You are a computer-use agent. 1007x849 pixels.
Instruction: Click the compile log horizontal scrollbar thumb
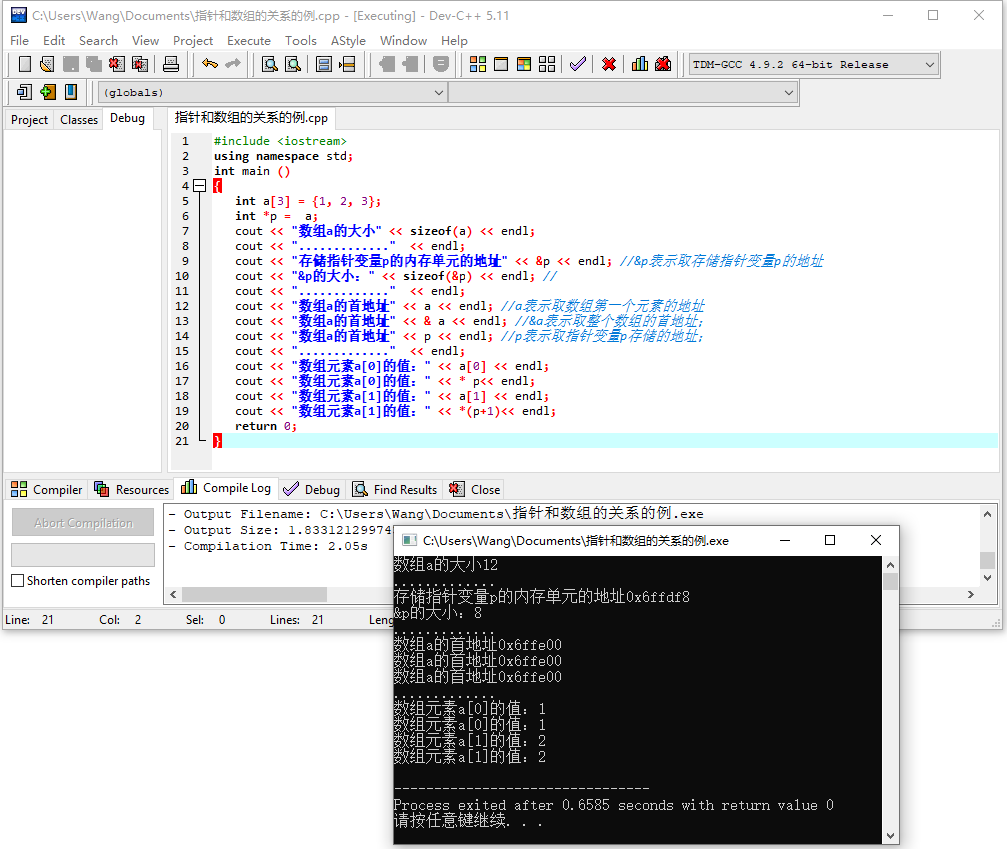coord(254,595)
